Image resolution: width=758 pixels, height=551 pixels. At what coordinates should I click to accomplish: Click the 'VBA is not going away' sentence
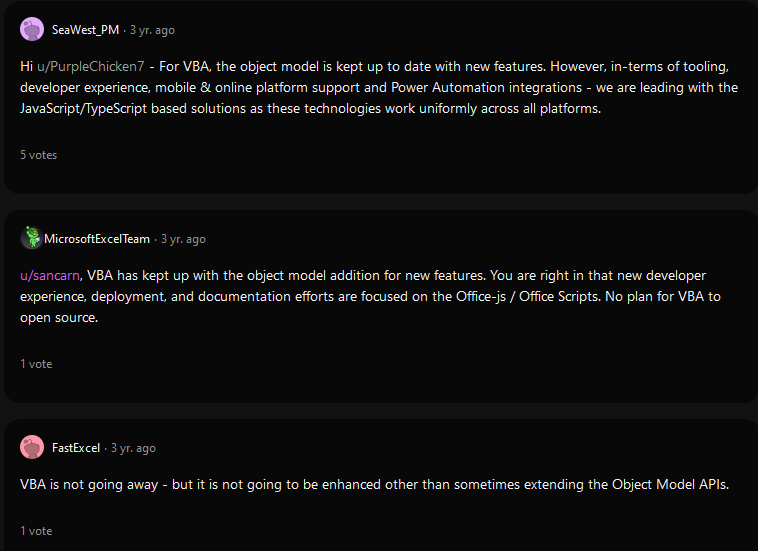click(89, 484)
